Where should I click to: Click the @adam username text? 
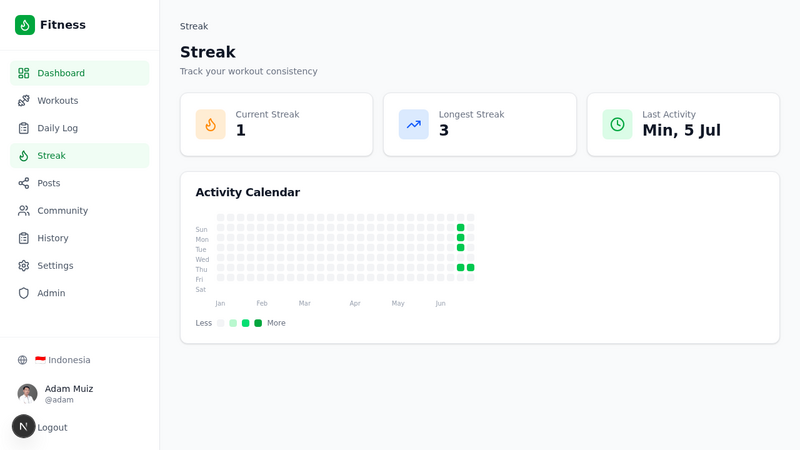(x=59, y=400)
